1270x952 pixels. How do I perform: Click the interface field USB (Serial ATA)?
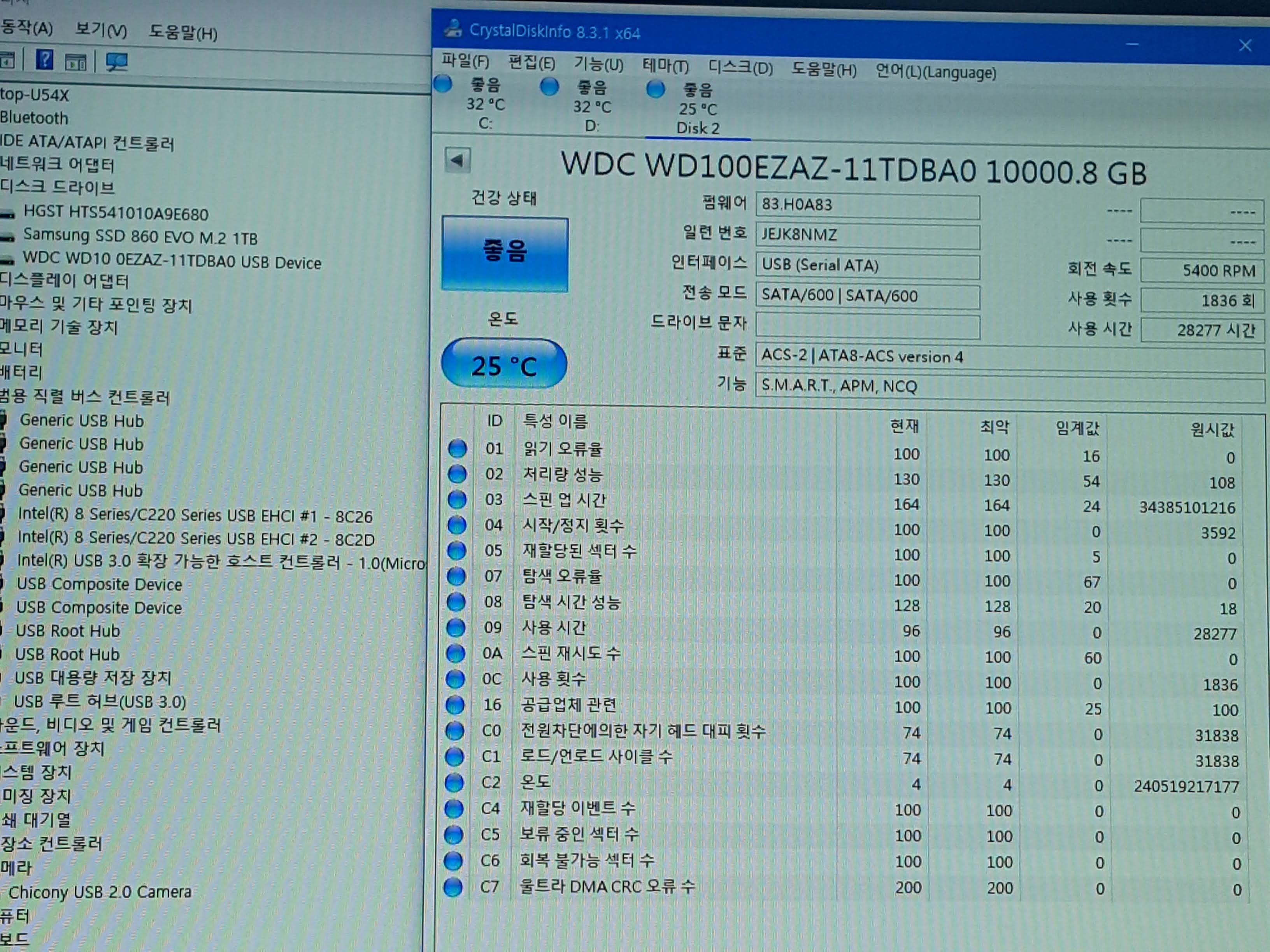click(868, 266)
